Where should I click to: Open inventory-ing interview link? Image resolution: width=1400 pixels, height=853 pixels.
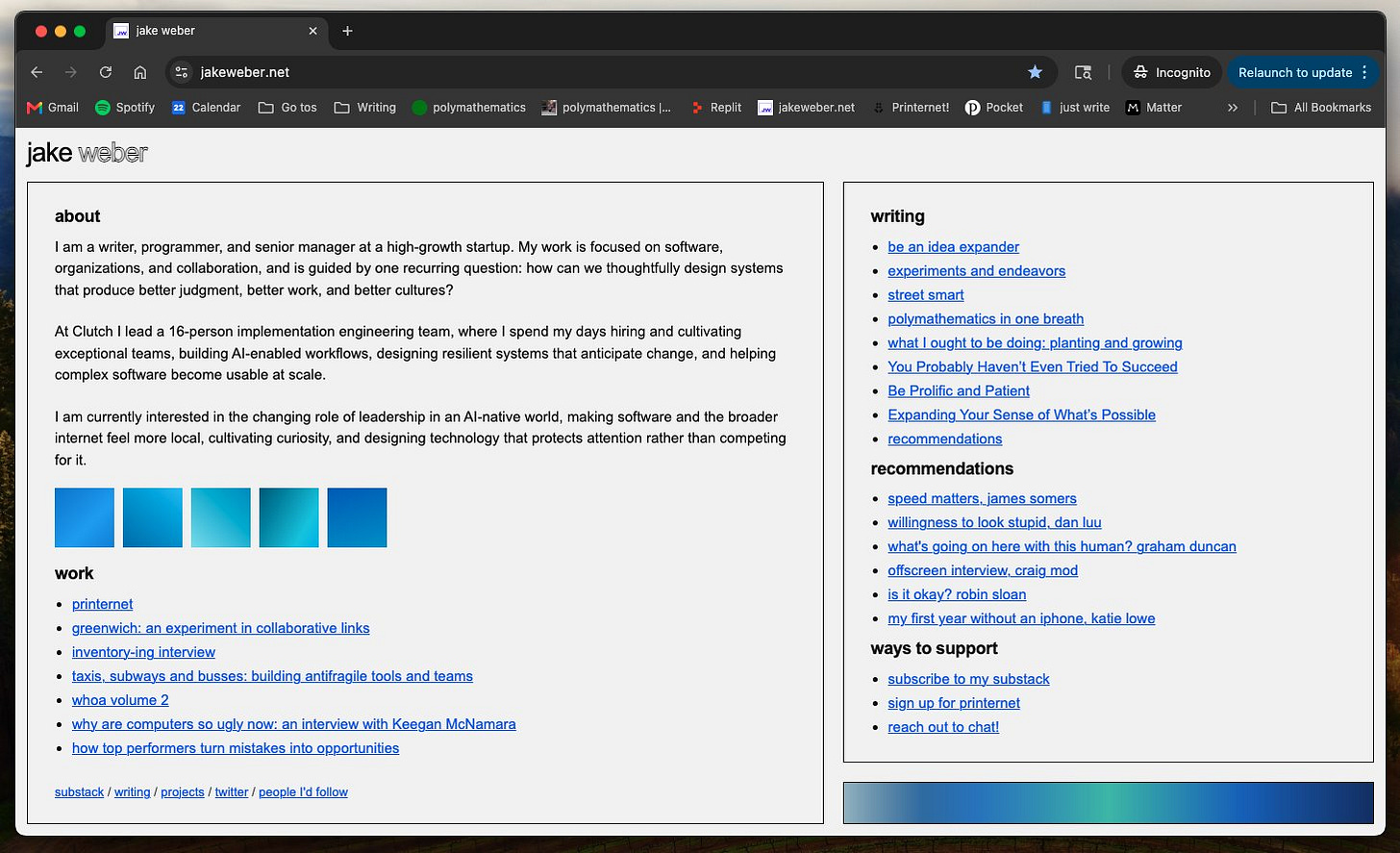click(x=143, y=652)
